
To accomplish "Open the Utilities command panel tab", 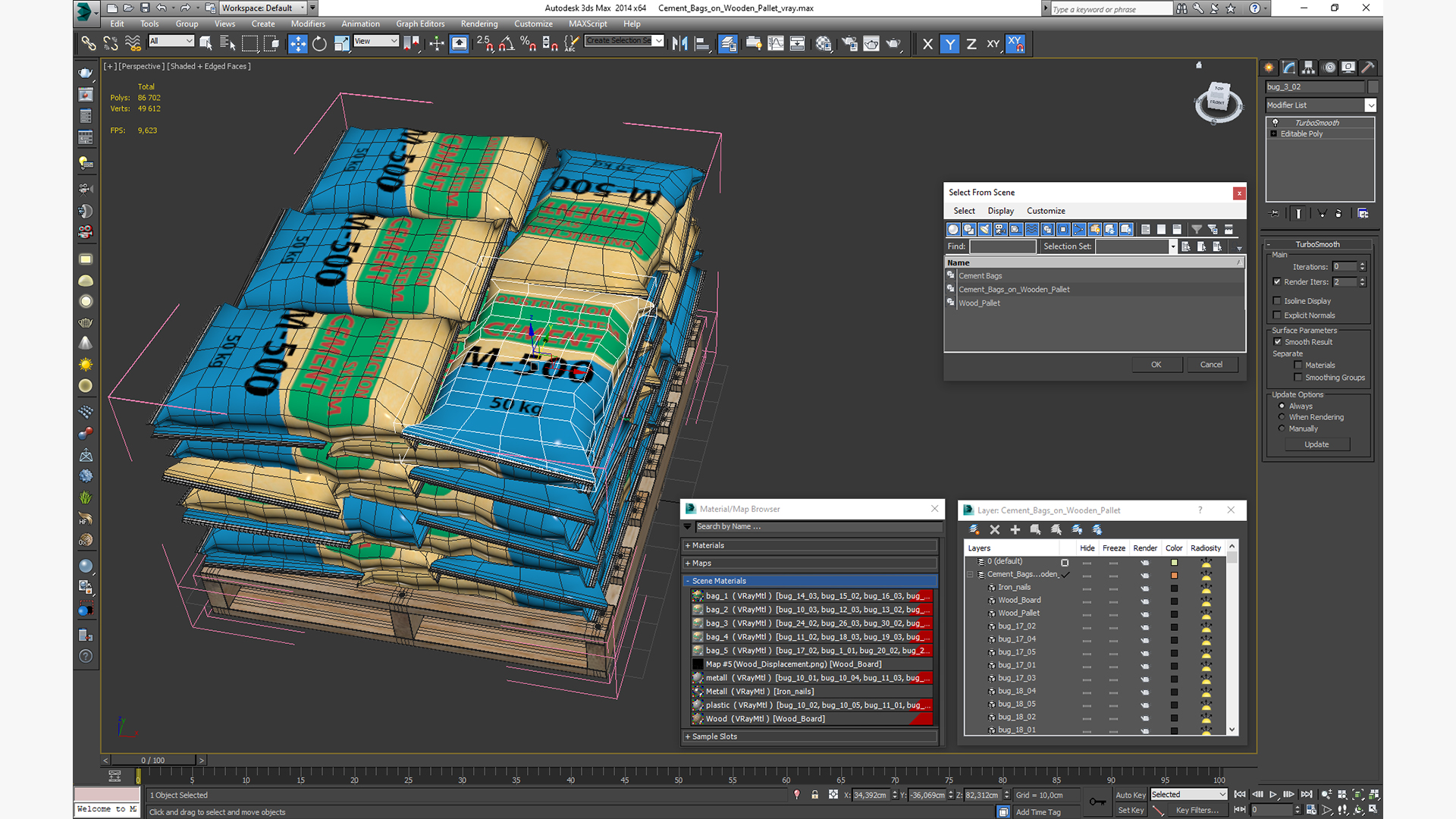I will [x=1368, y=67].
